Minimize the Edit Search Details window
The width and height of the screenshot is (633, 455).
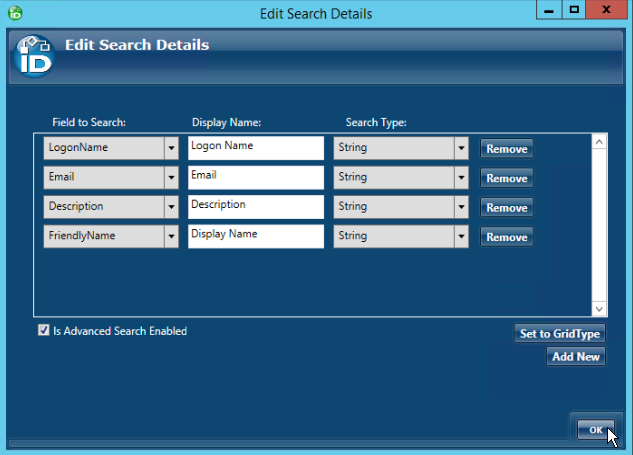(x=549, y=10)
